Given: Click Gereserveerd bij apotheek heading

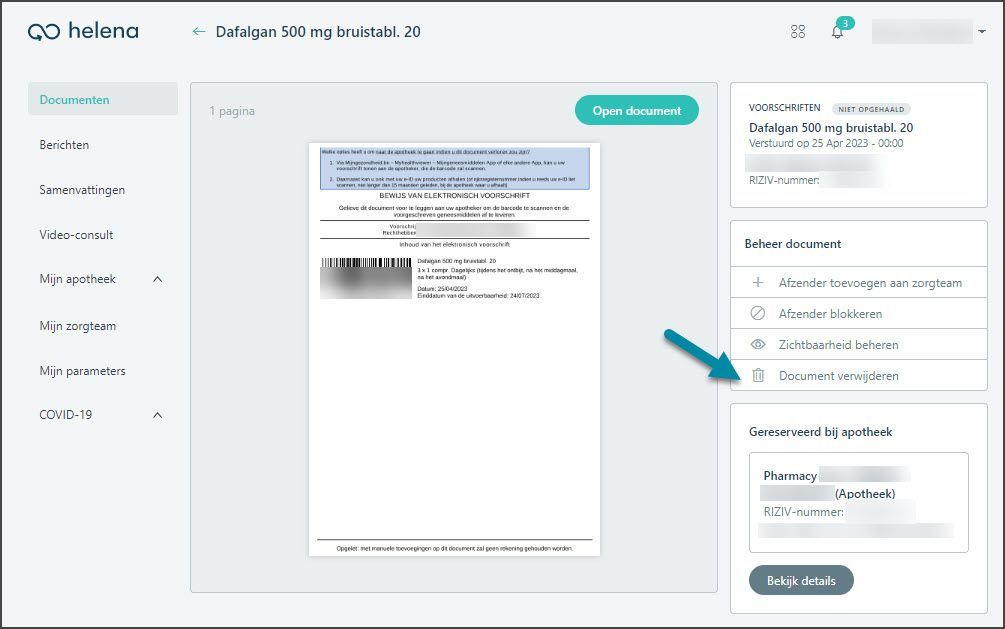Looking at the screenshot, I should [x=820, y=432].
